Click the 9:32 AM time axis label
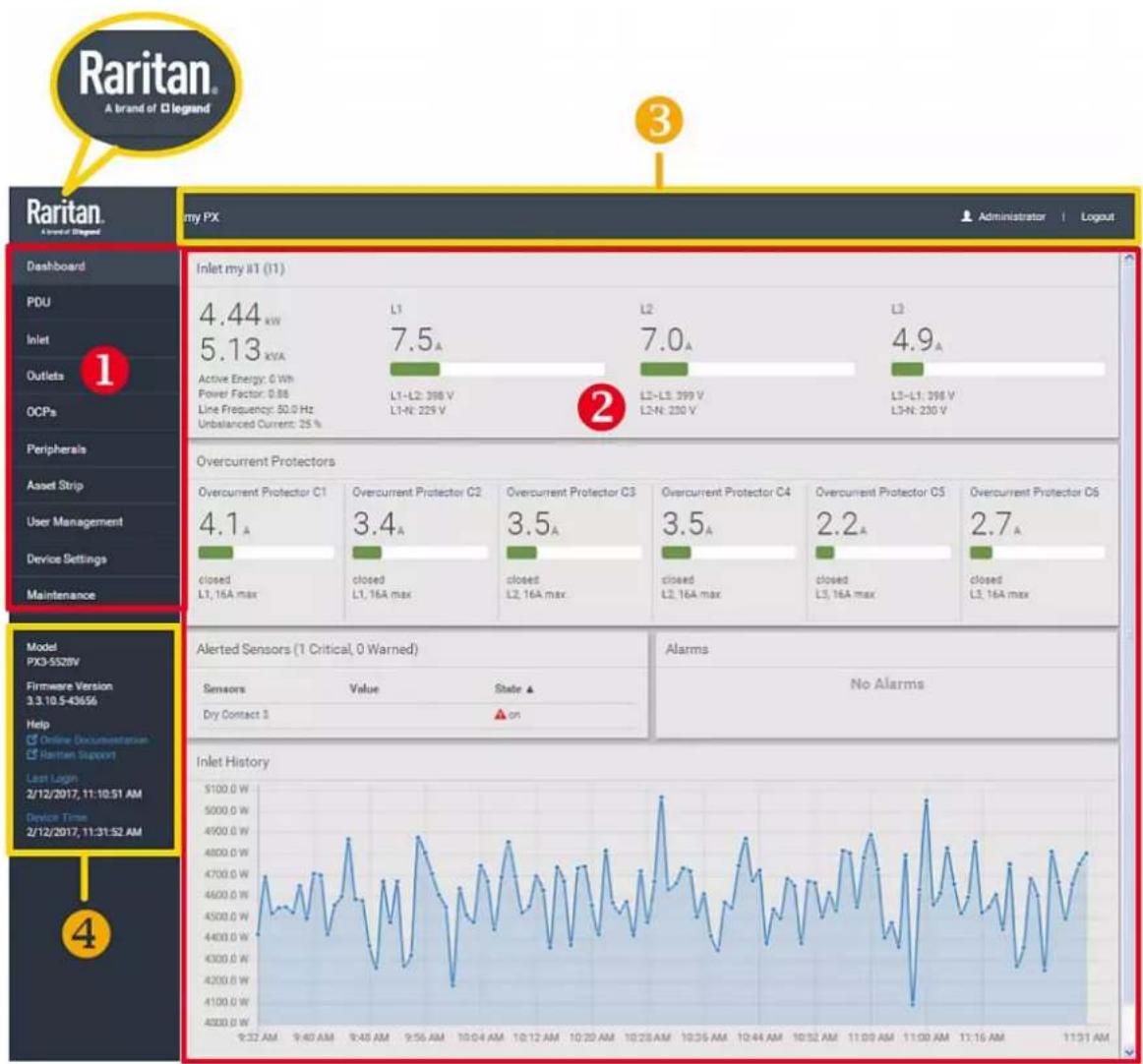 [257, 1037]
